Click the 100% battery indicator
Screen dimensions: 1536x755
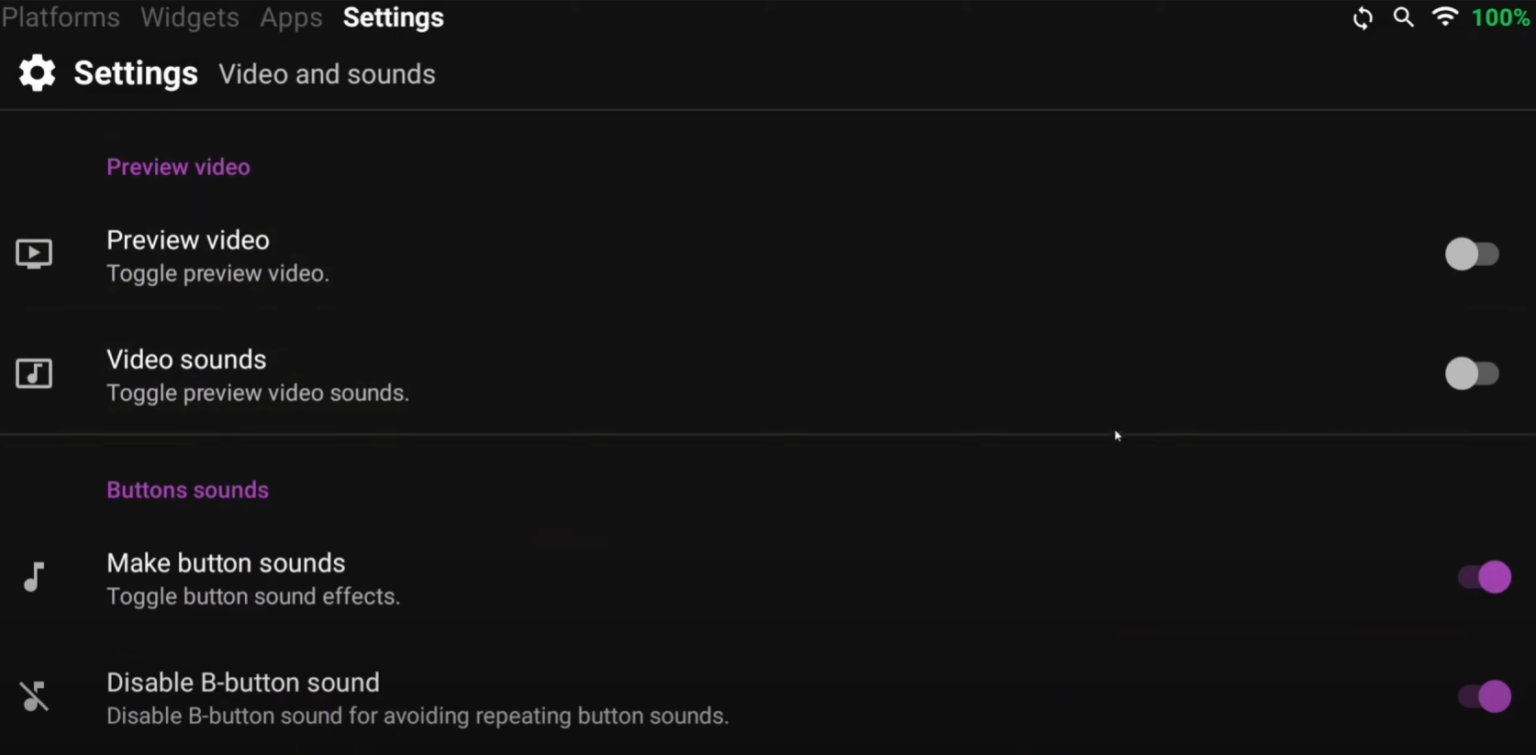coord(1500,18)
